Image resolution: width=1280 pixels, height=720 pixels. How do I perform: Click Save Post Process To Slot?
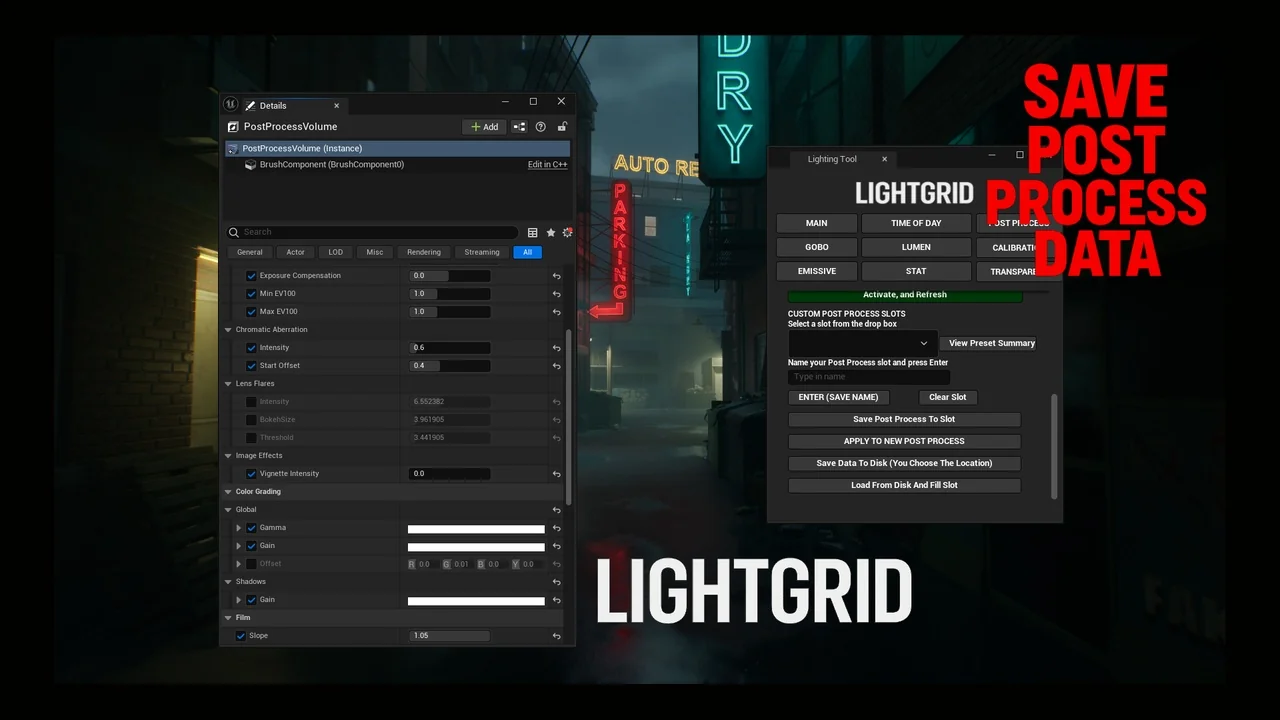[x=903, y=419]
